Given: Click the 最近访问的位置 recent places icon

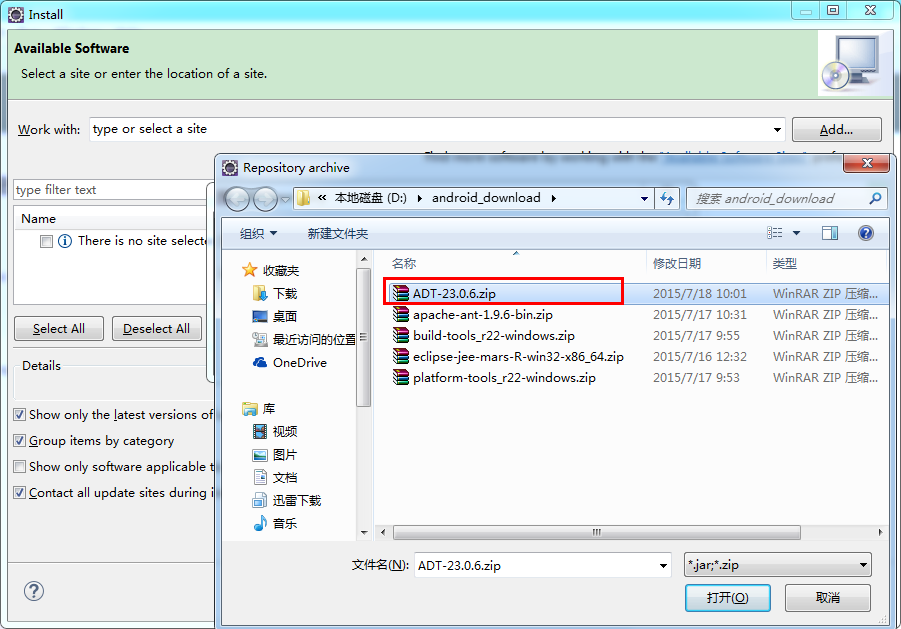Looking at the screenshot, I should (260, 339).
